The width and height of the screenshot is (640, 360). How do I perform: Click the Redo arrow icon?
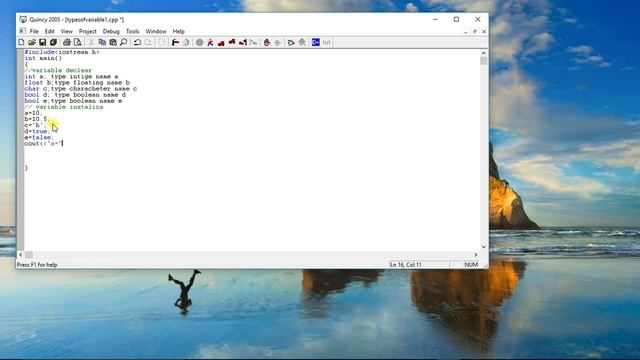point(148,42)
